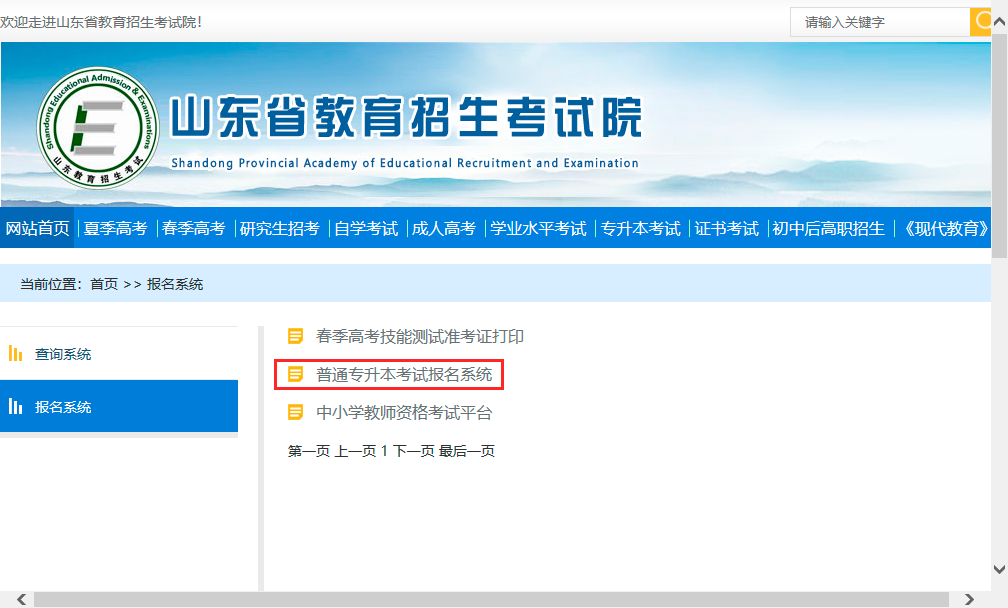Click the document icon next to 中小学教师资格考试平台
Viewport: 1008px width, 608px height.
(x=295, y=412)
